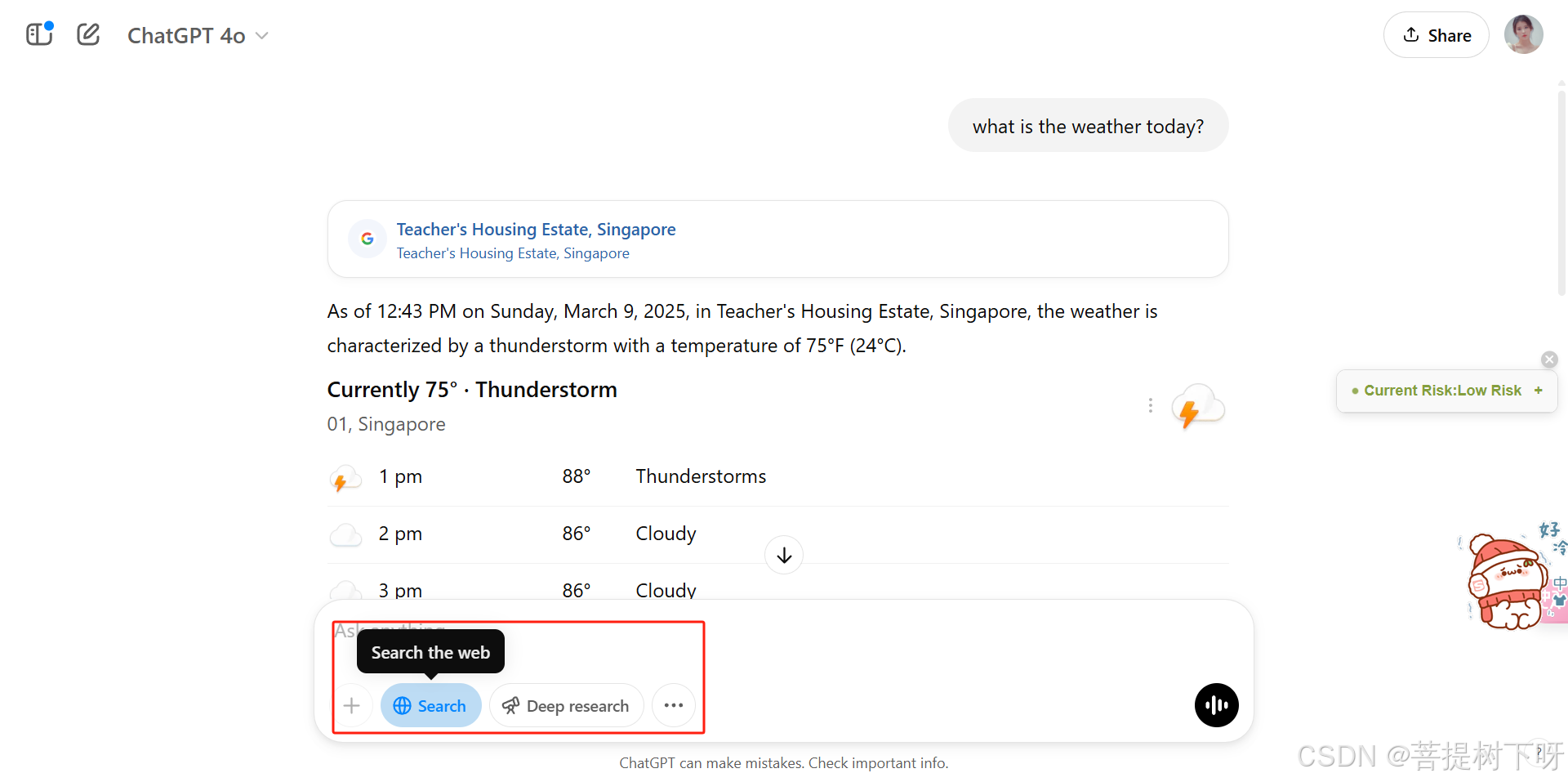
Task: Start a new chat with pencil icon
Action: click(88, 34)
